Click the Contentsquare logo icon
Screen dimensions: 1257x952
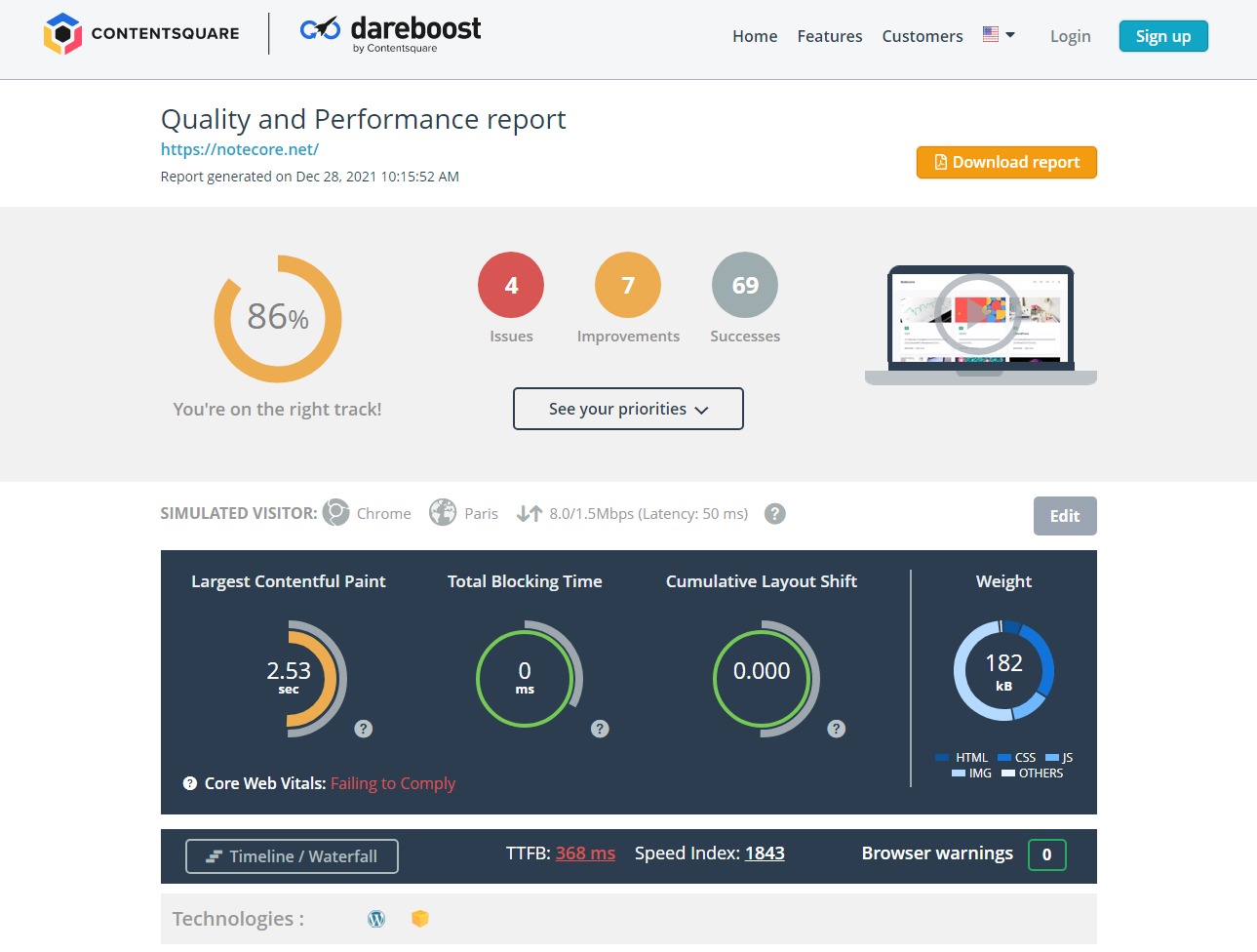point(62,34)
